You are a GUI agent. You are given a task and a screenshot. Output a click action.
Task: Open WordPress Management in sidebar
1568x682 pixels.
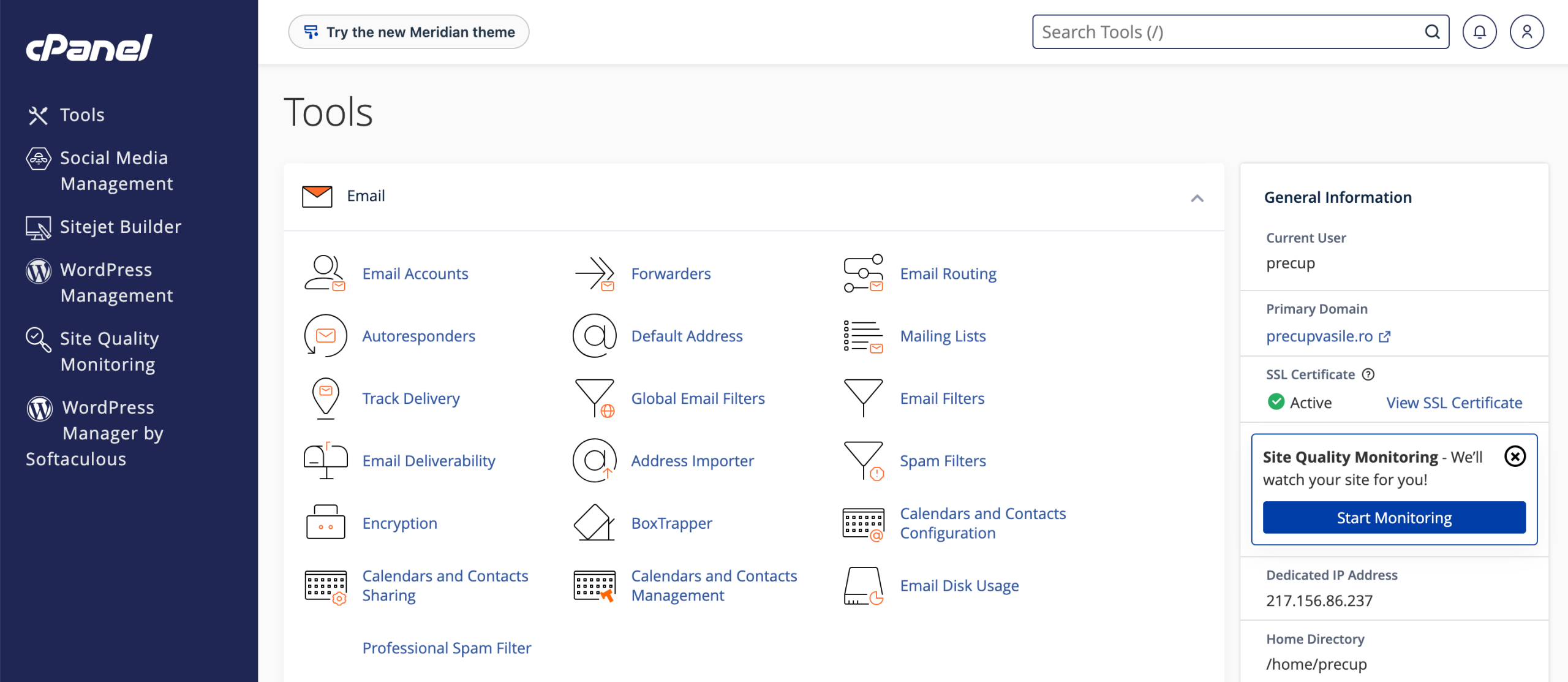[100, 282]
